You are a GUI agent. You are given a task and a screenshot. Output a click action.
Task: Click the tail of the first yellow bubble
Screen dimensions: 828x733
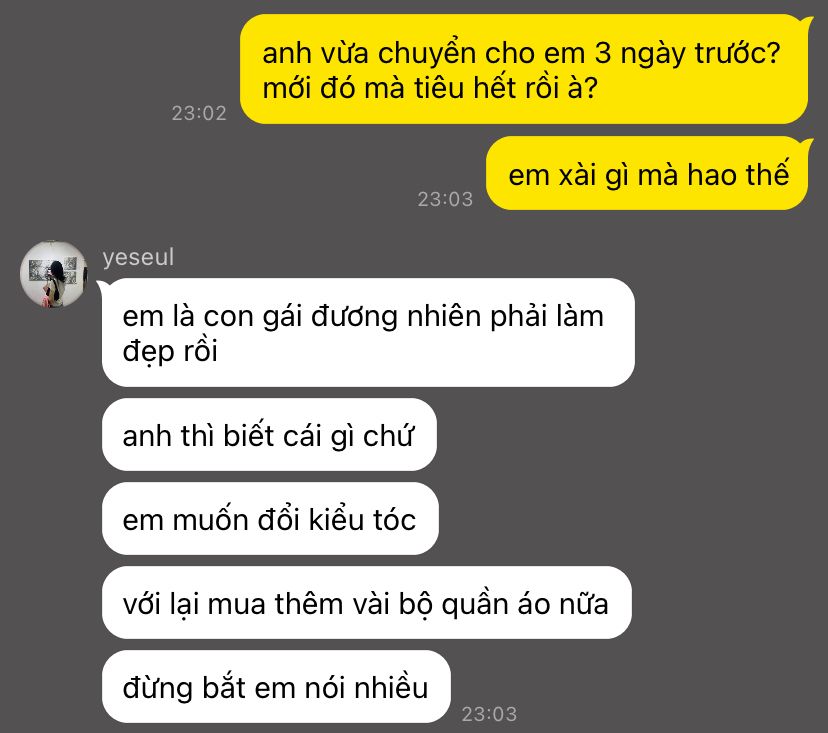806,22
